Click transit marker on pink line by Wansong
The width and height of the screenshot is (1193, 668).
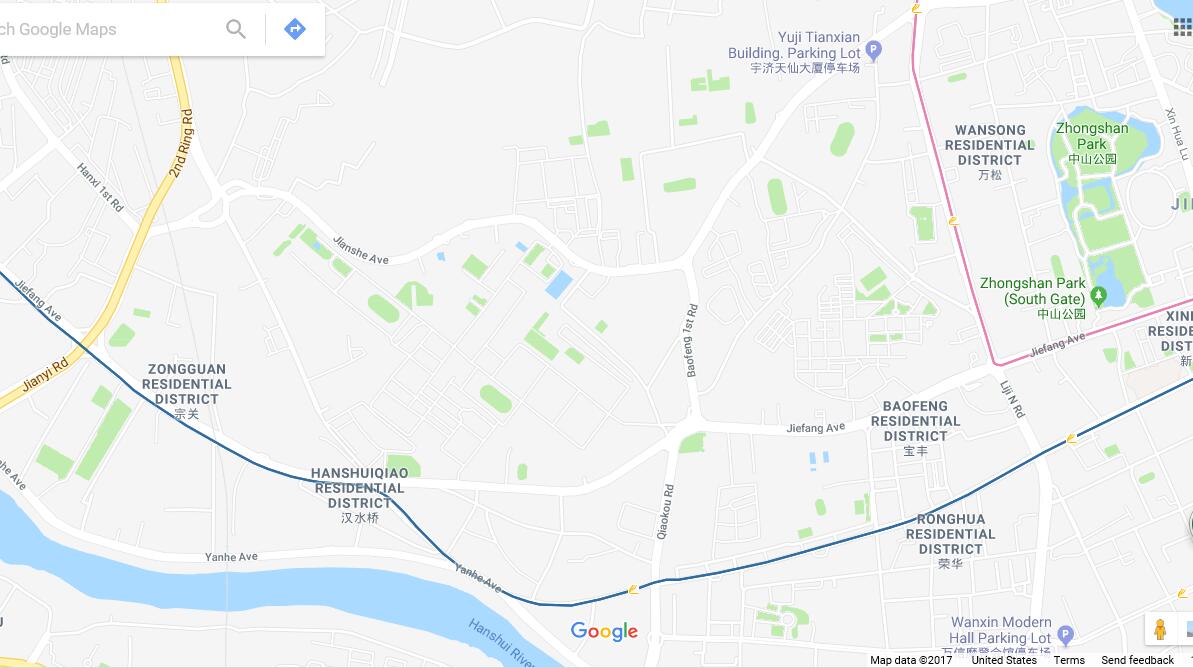click(x=953, y=221)
